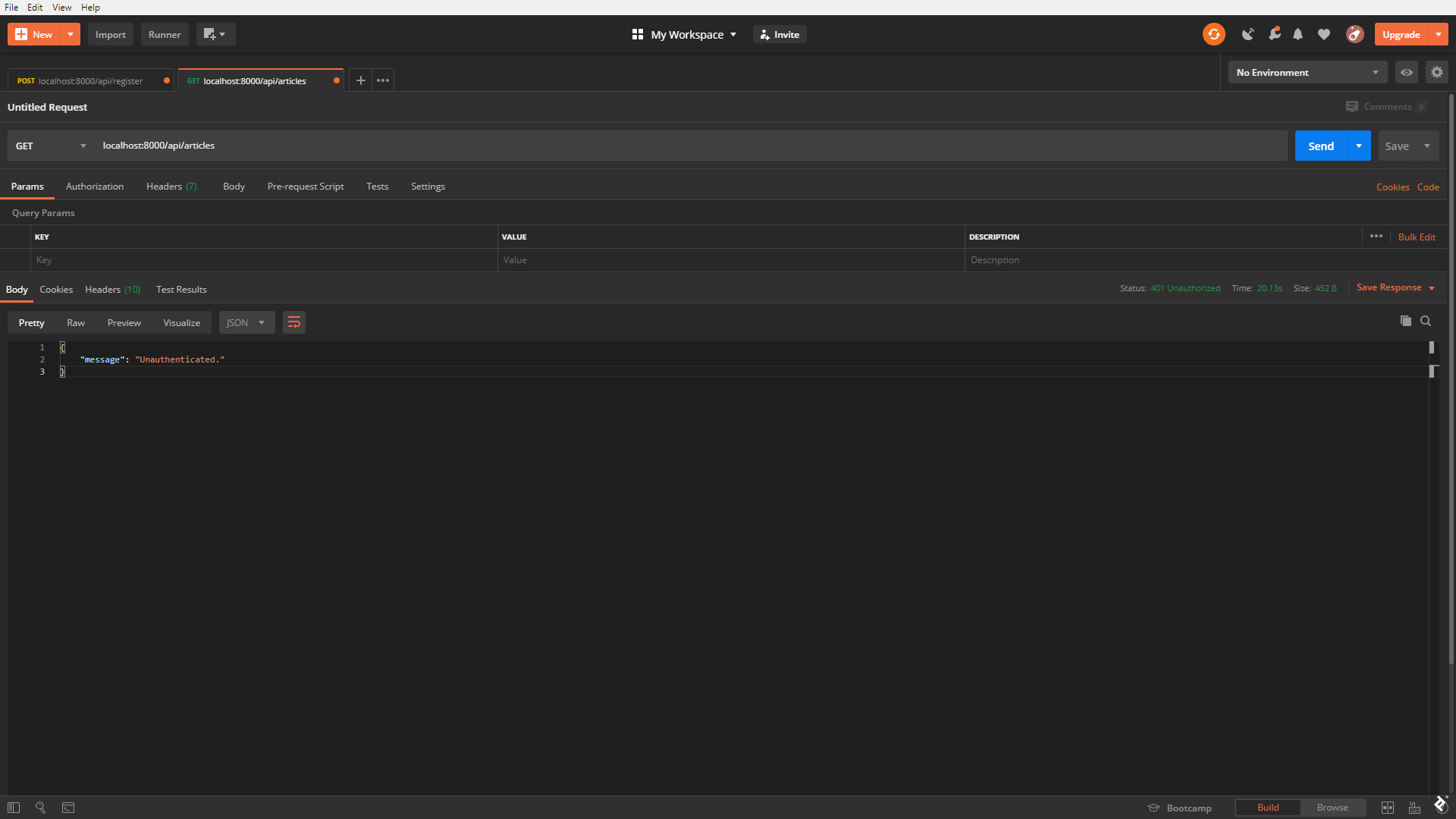The width and height of the screenshot is (1456, 819).
Task: Expand the Send button options arrow
Action: click(1357, 146)
